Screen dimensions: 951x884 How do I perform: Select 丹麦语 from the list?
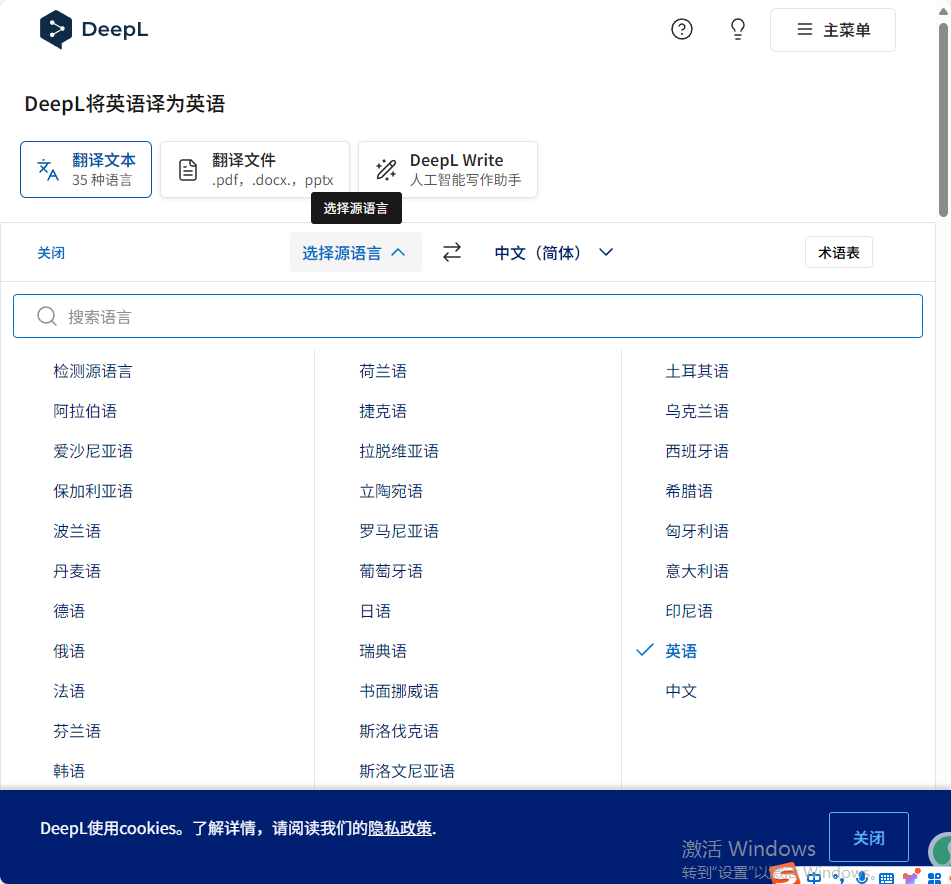pyautogui.click(x=77, y=571)
